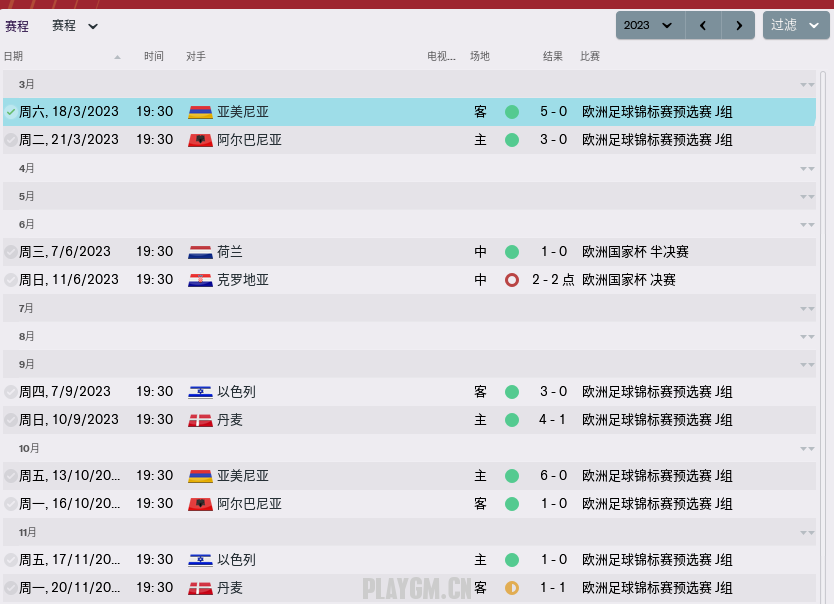
Task: Collapse the 3月 month section
Action: (807, 84)
